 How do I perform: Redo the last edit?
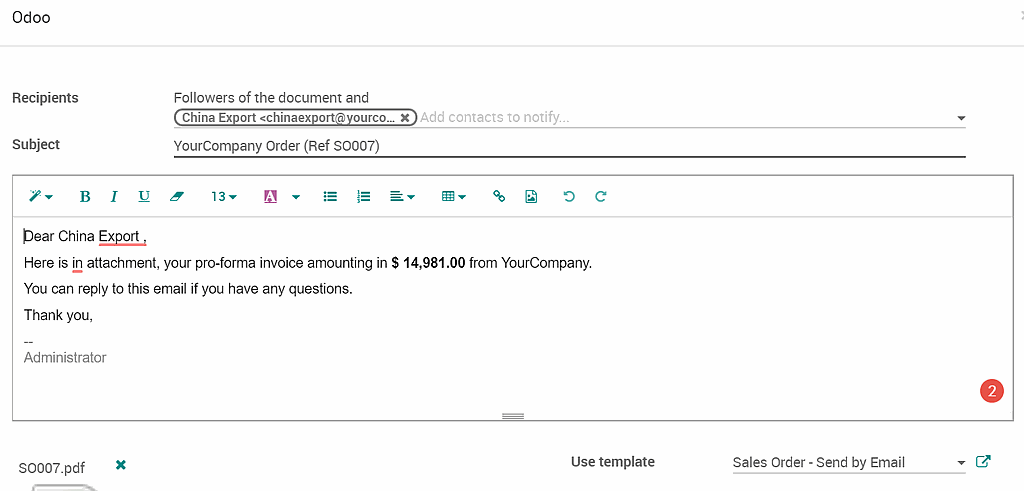coord(601,197)
